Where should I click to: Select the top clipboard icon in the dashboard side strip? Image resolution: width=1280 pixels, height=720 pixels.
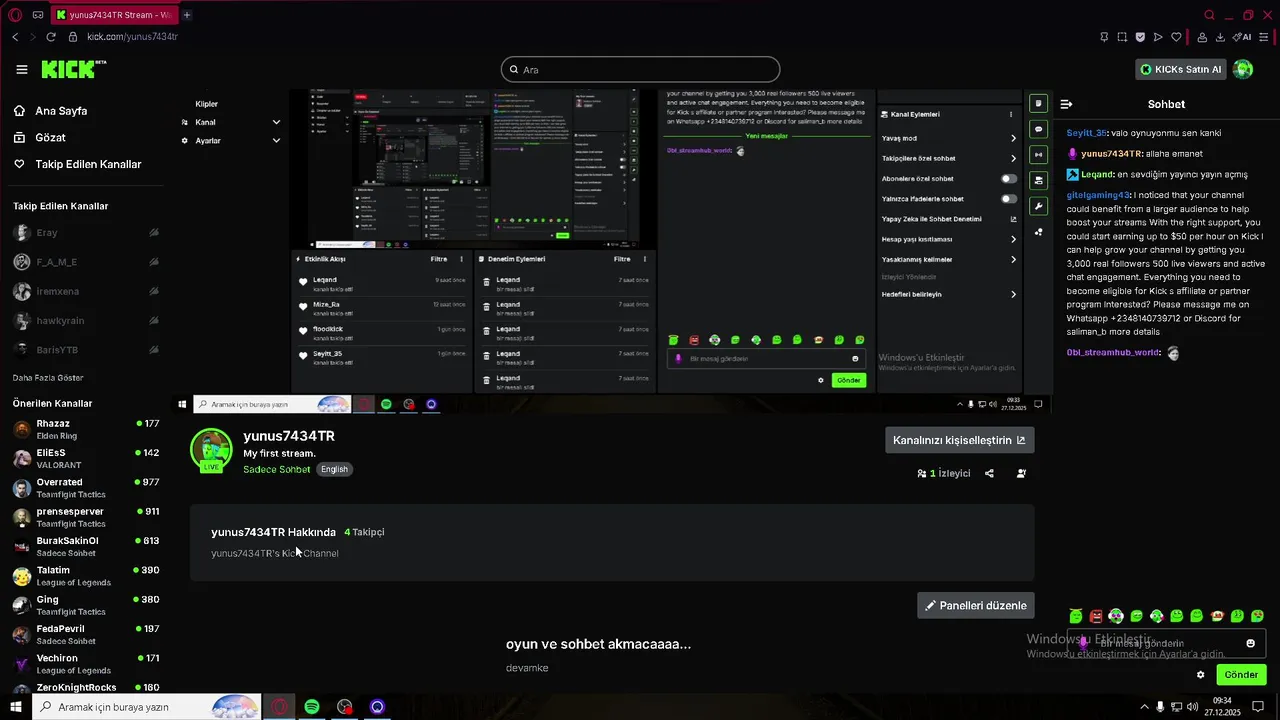pos(1039,103)
